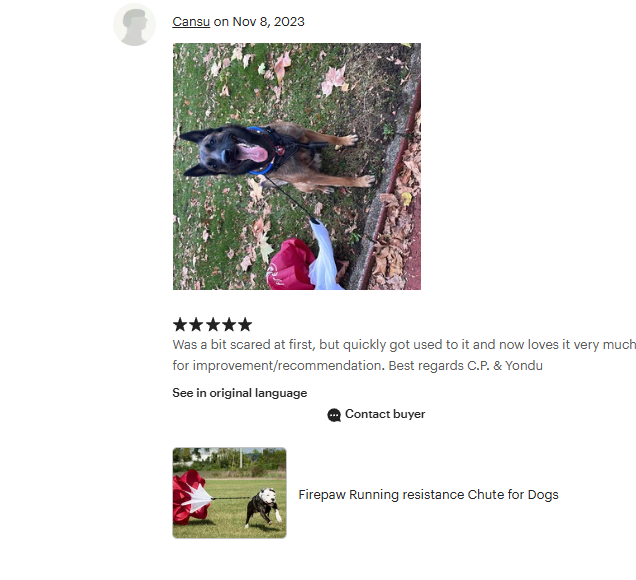The image size is (636, 580).
Task: Click the first star of the rating
Action: [x=180, y=324]
